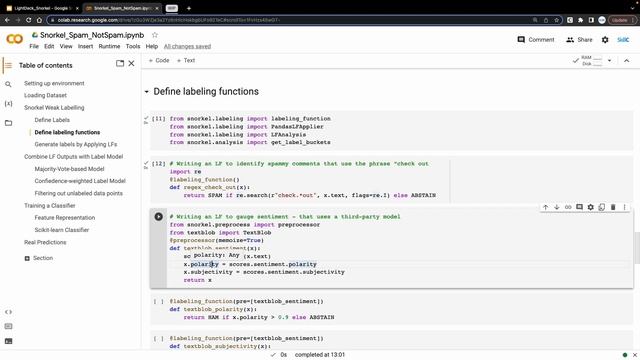Bookmark this page star icon
640x360 pixels.
[x=556, y=20]
